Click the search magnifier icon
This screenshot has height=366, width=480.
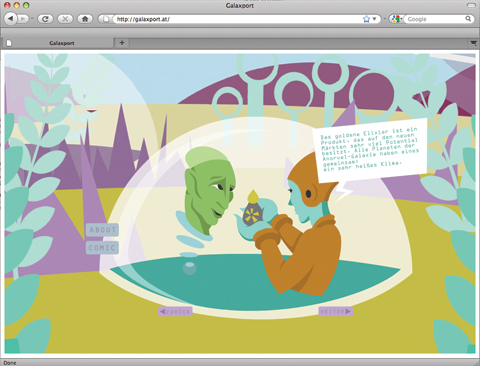[468, 19]
